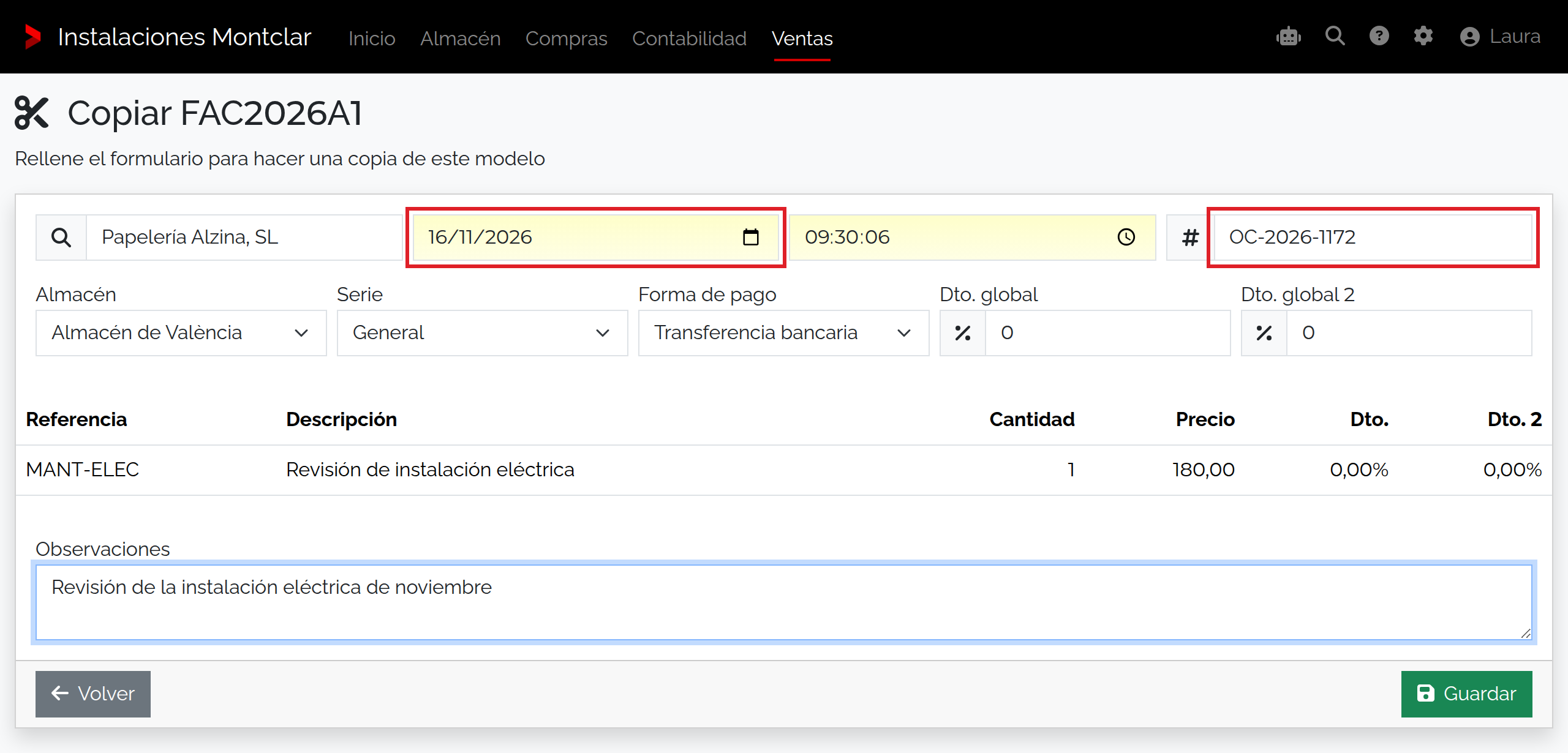Click the Observaciones textarea resize handle
Image resolution: width=1568 pixels, height=753 pixels.
pyautogui.click(x=1526, y=634)
